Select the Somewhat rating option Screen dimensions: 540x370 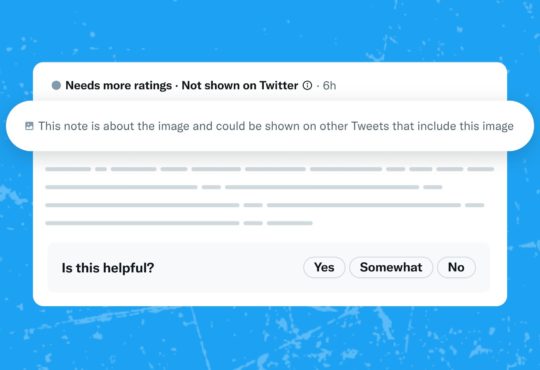[391, 267]
